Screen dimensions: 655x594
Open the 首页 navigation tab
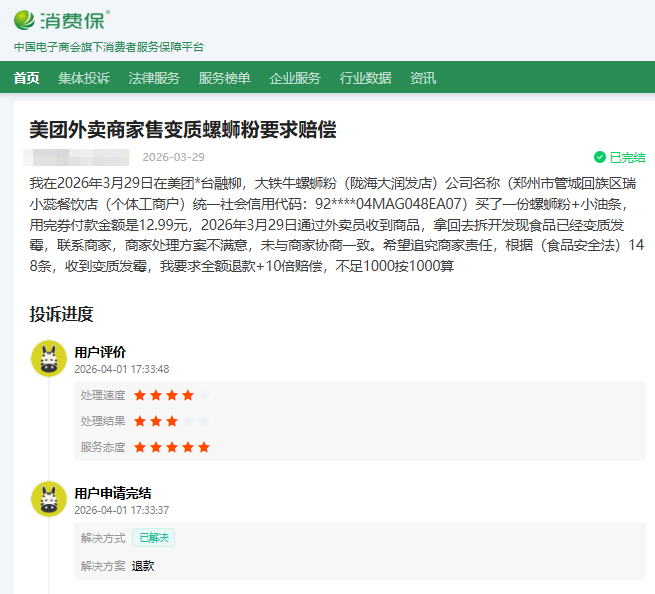27,78
